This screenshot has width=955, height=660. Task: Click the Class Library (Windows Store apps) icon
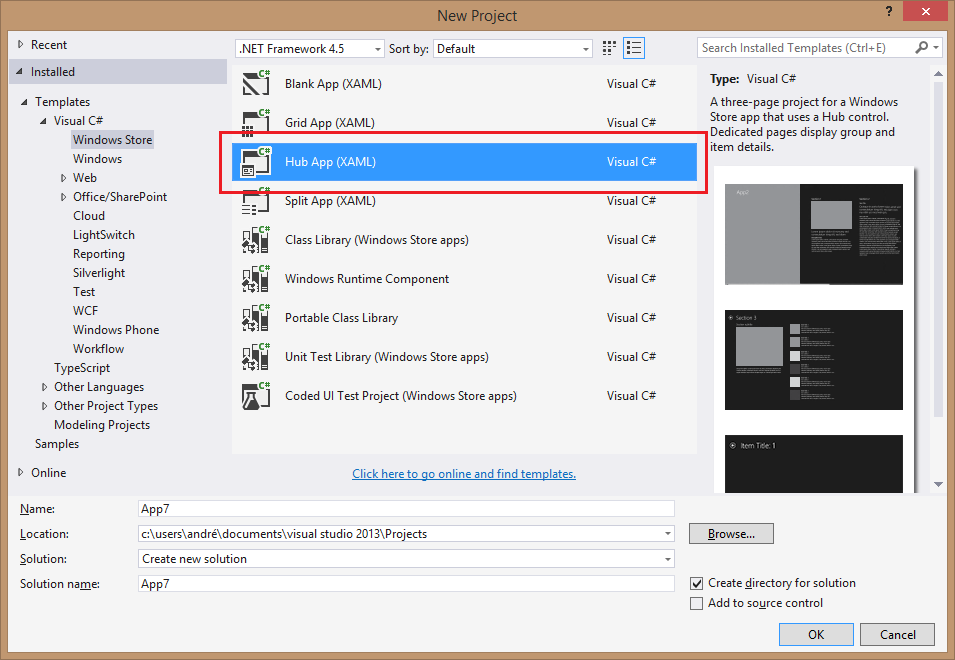[256, 240]
